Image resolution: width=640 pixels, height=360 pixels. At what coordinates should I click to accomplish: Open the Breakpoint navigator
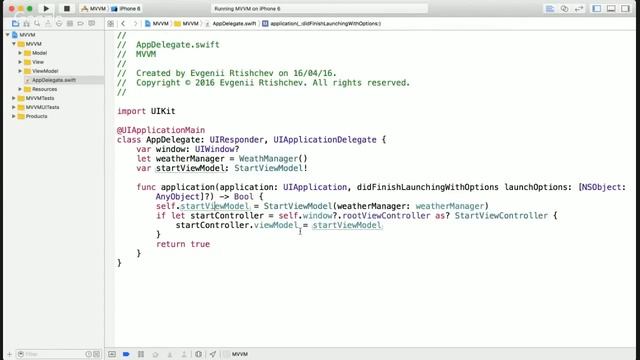point(80,24)
